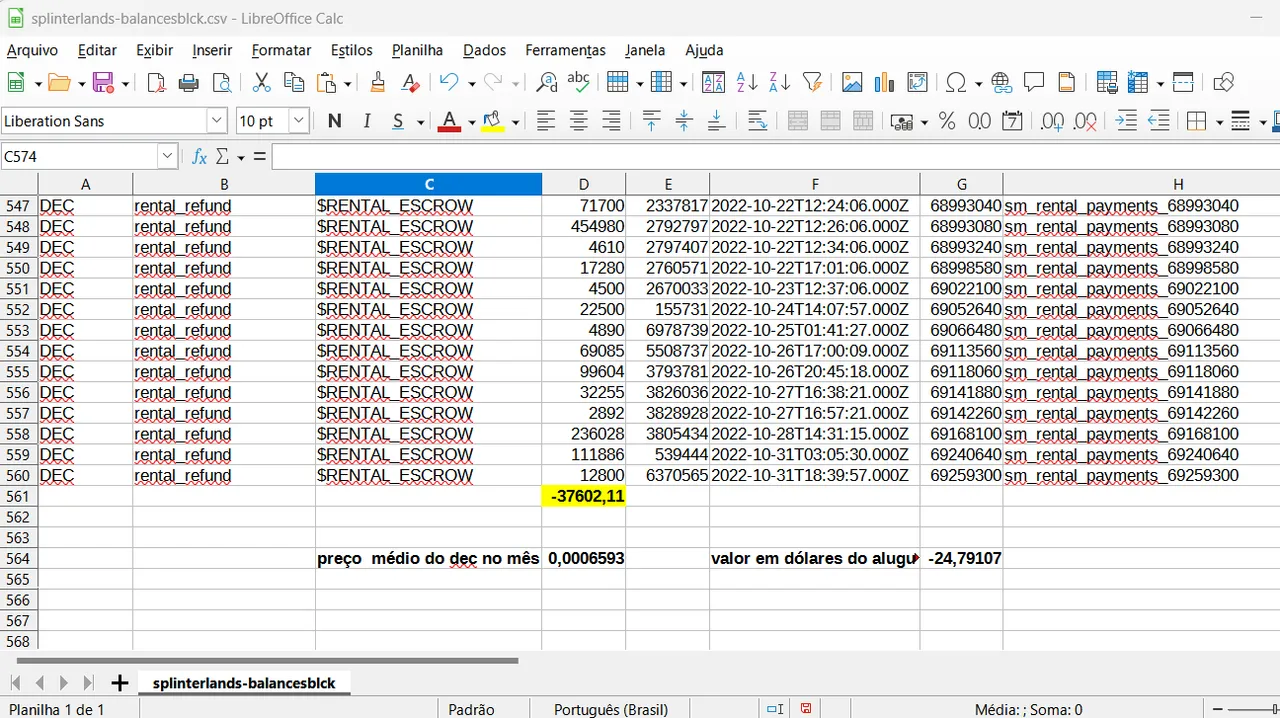
Task: Toggle Wrap Text
Action: 758,121
